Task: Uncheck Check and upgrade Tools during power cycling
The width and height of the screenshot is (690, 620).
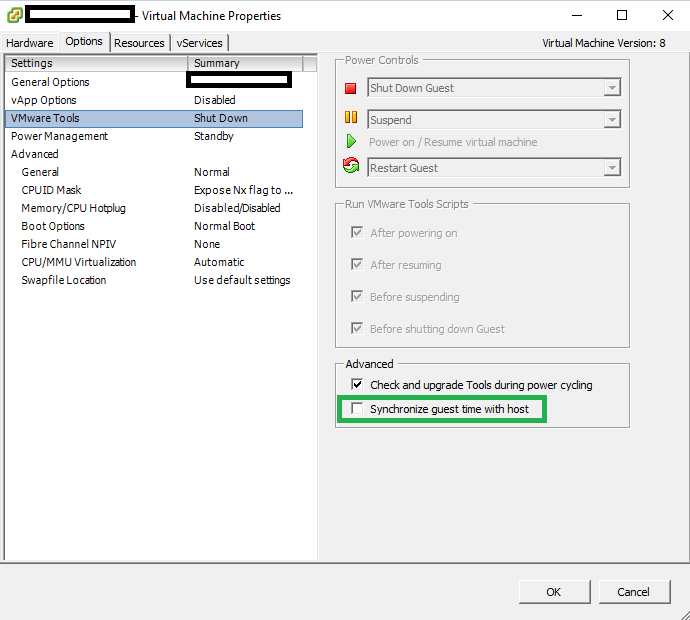Action: 357,384
